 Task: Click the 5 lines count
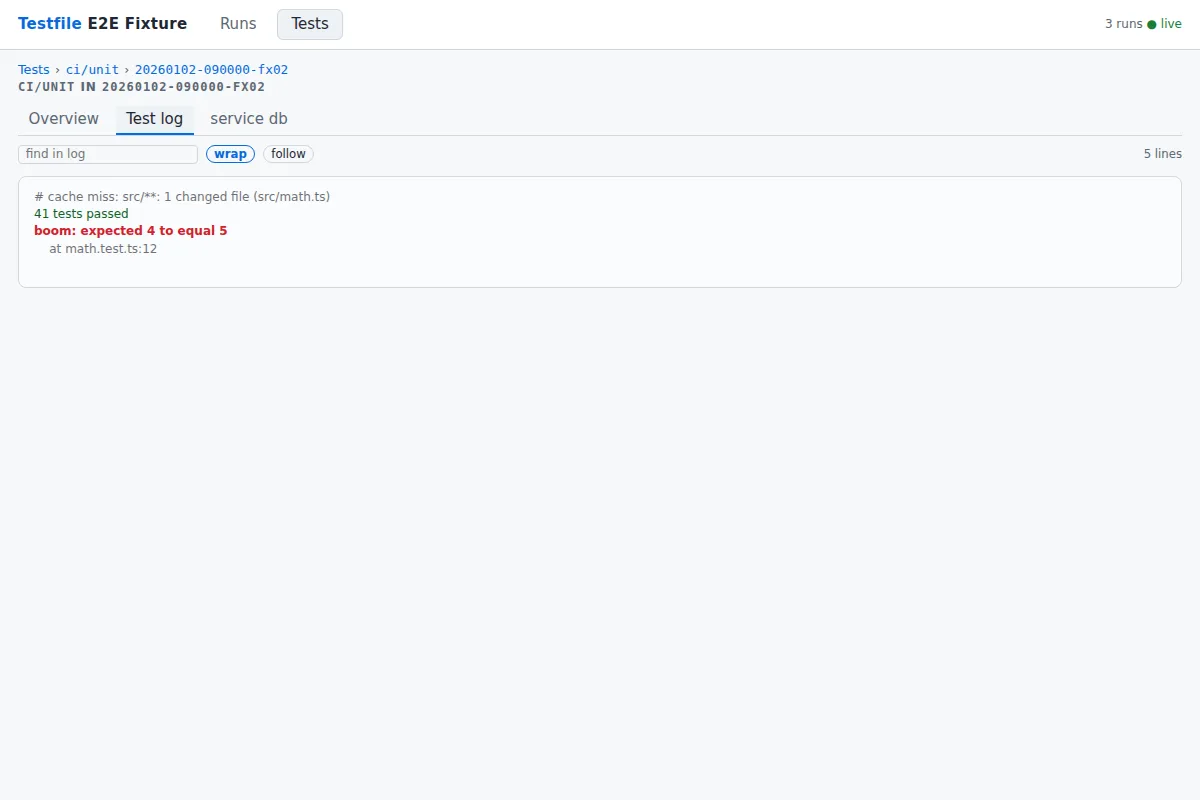[x=1163, y=154]
